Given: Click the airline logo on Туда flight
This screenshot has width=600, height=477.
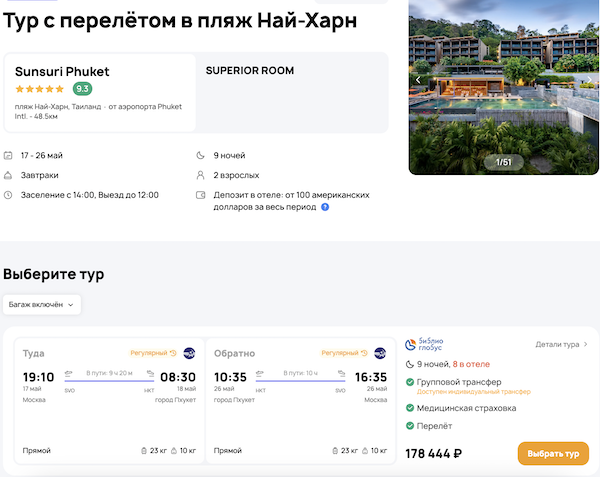Looking at the screenshot, I should 189,353.
